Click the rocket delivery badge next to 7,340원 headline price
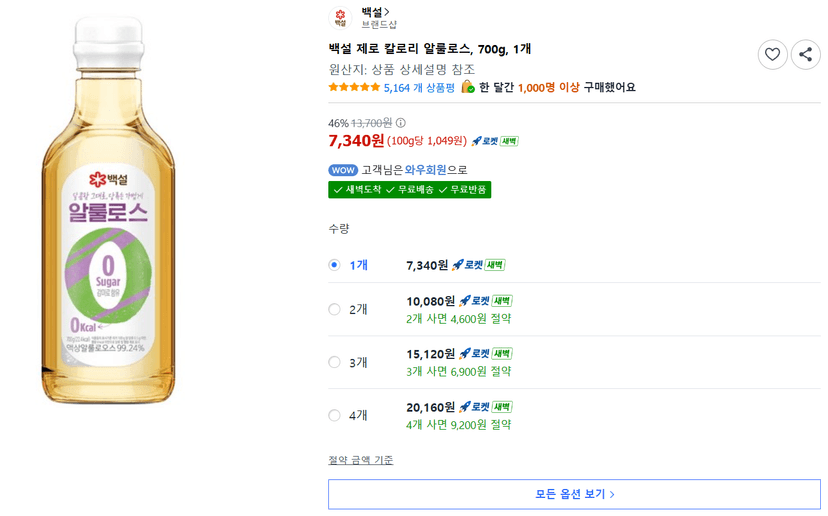Screen dimensions: 828x516 (x=495, y=141)
